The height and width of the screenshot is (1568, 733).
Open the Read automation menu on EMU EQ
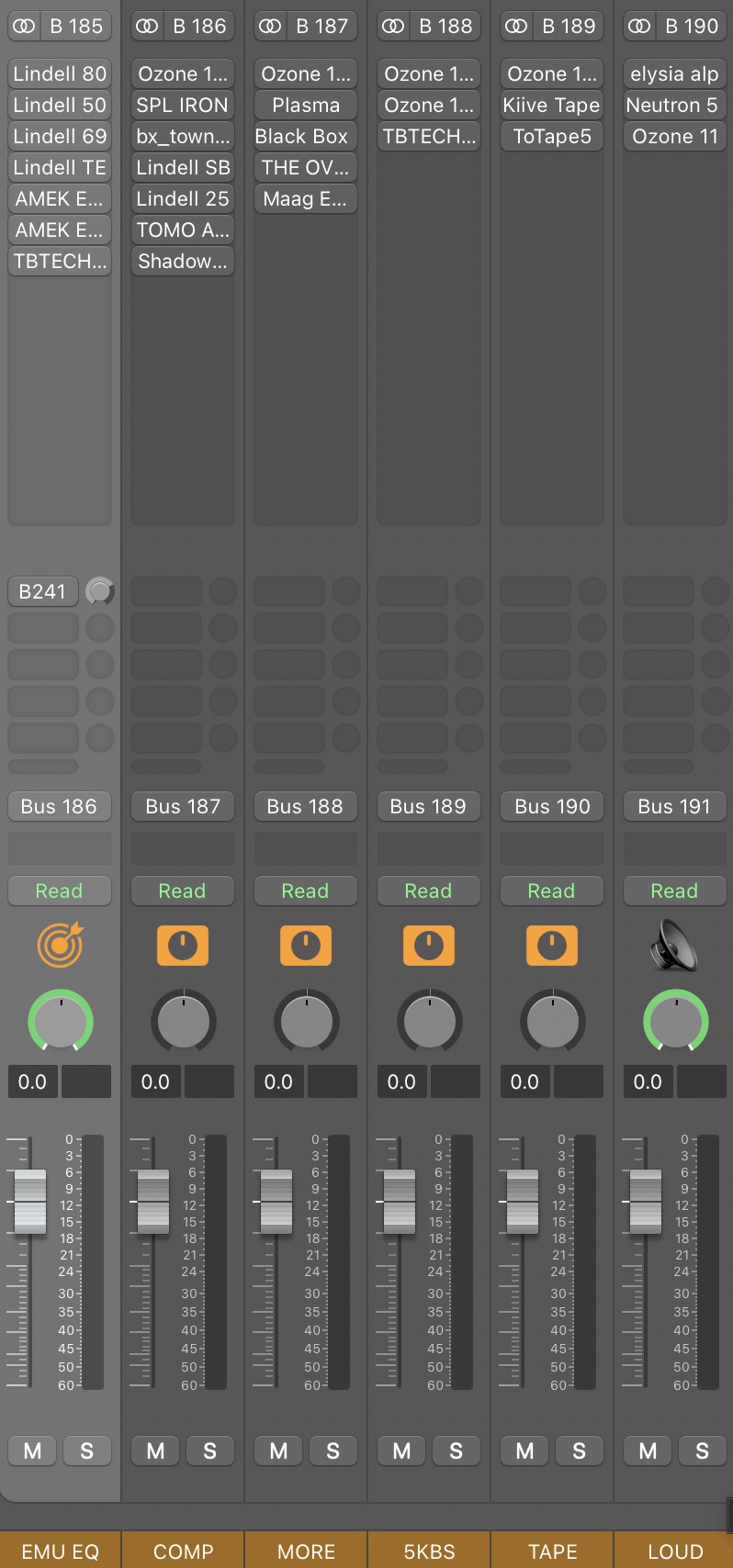(x=60, y=890)
